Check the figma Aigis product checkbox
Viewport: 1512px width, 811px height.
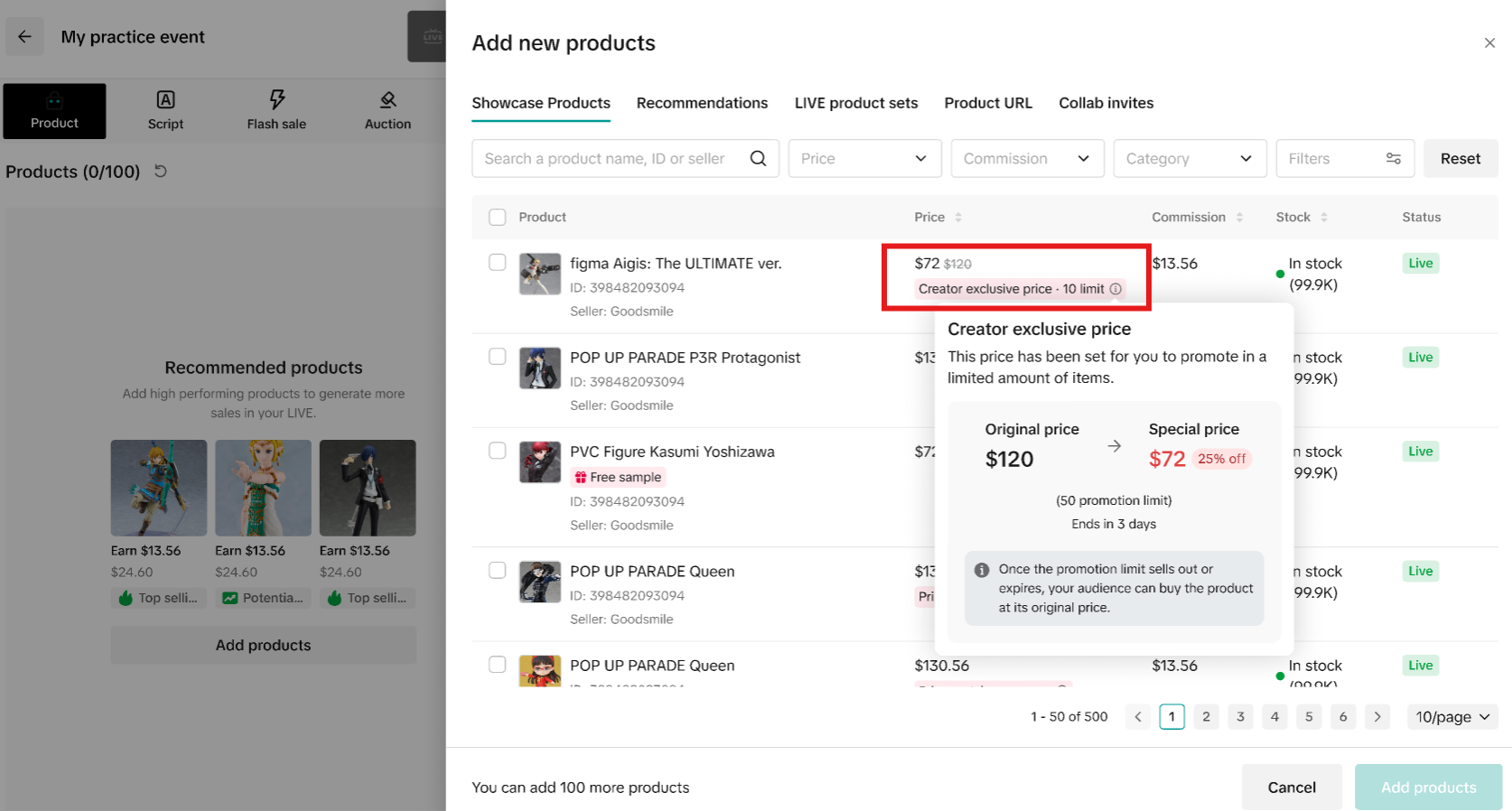(x=497, y=263)
